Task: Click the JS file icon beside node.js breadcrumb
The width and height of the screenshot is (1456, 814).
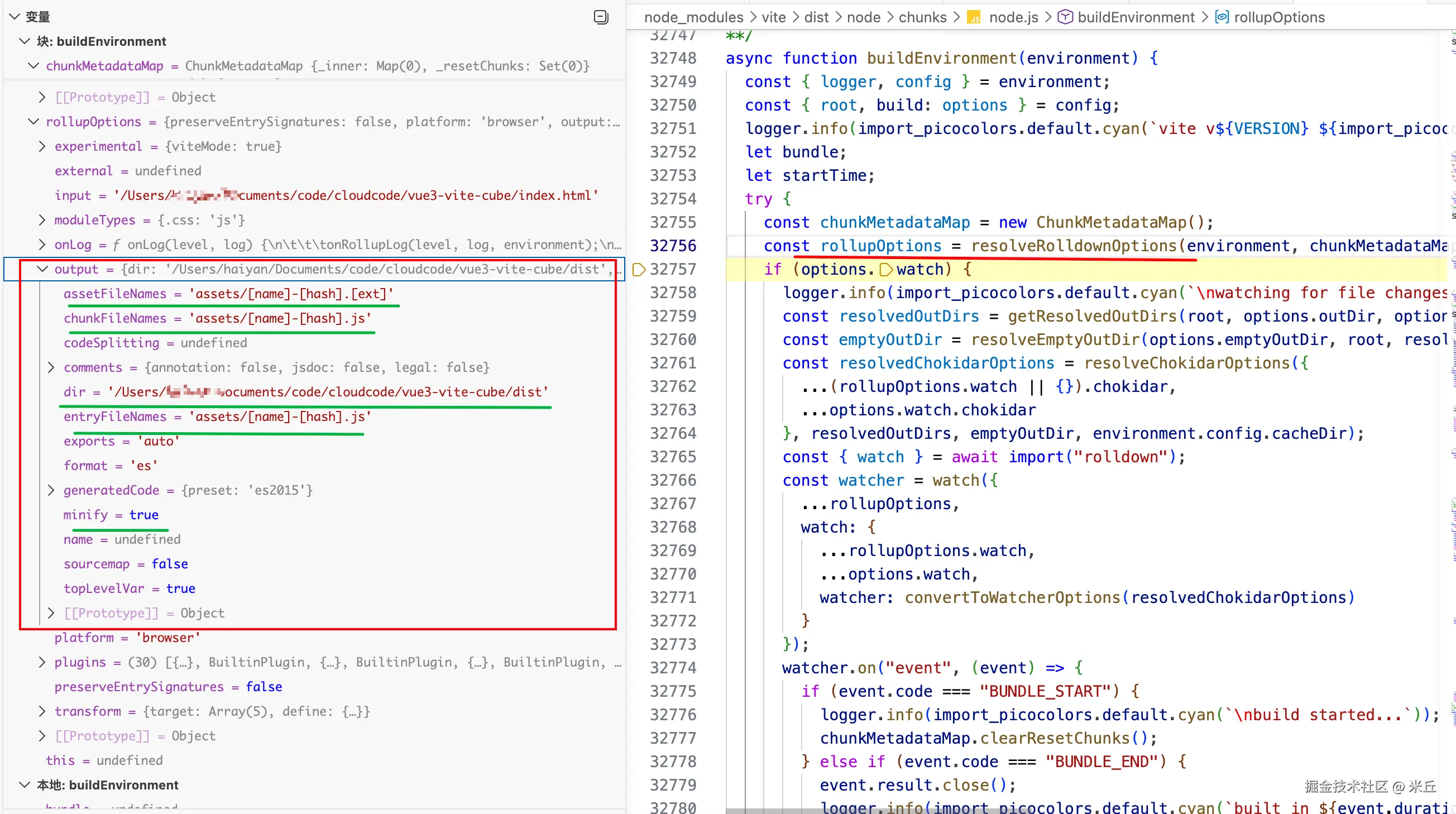Action: click(973, 17)
